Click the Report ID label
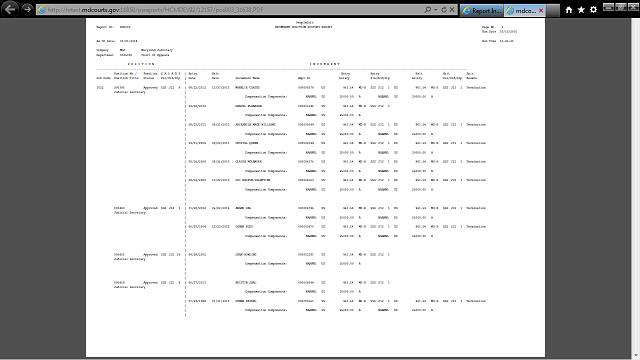 [x=105, y=27]
